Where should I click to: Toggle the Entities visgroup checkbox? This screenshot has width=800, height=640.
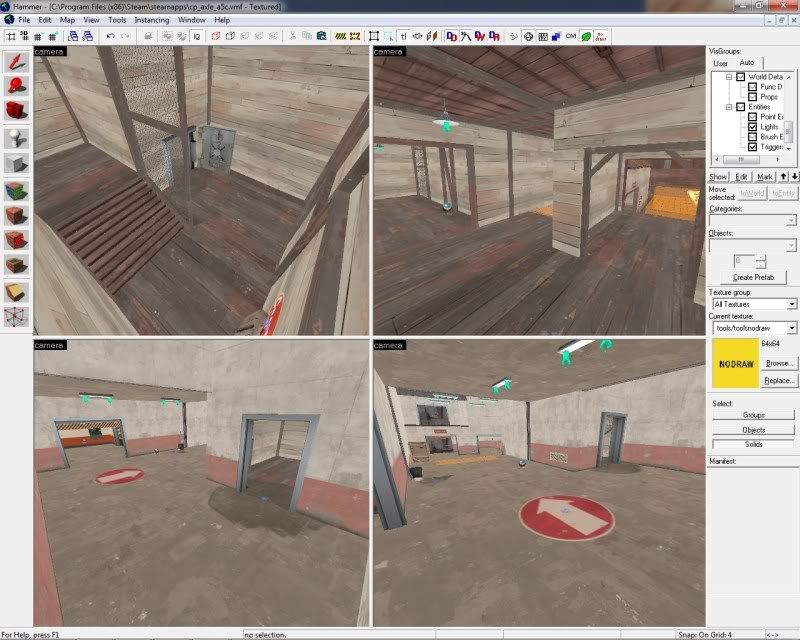740,107
